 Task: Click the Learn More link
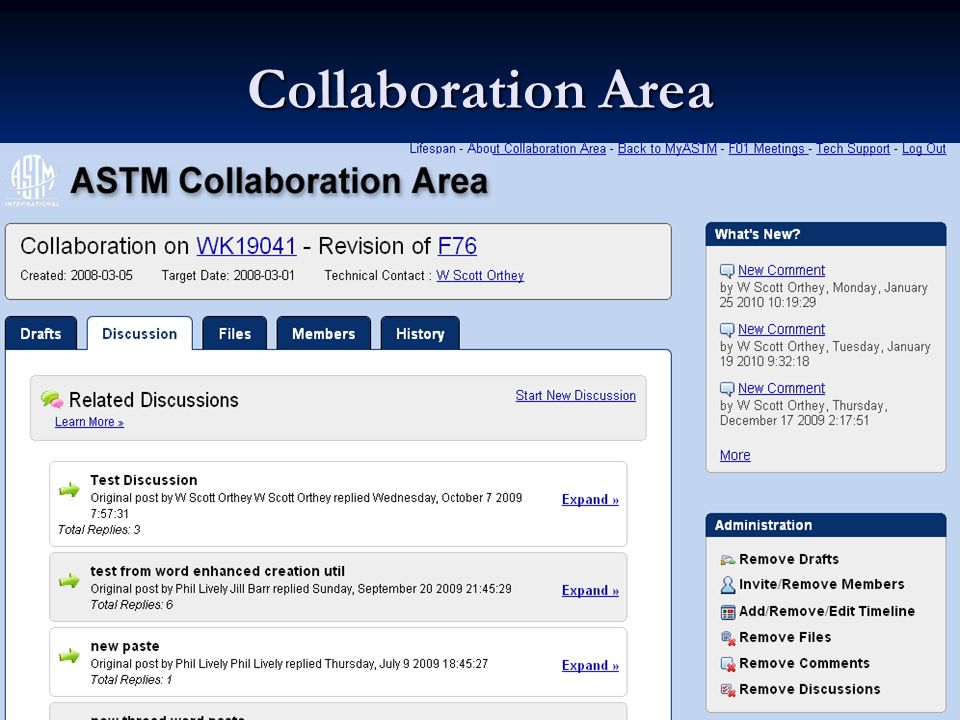click(x=89, y=422)
